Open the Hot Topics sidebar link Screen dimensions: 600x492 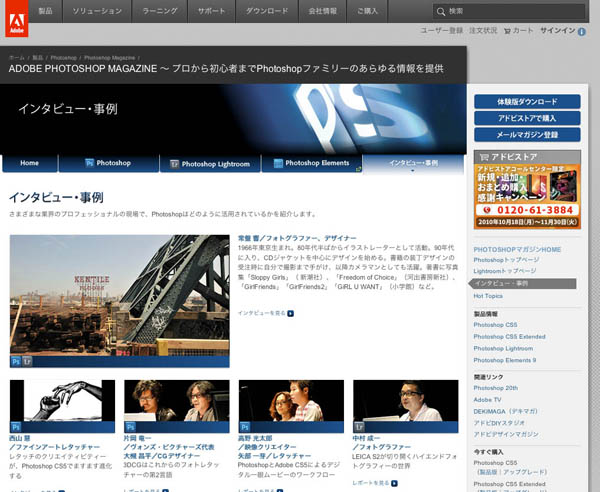click(x=488, y=296)
